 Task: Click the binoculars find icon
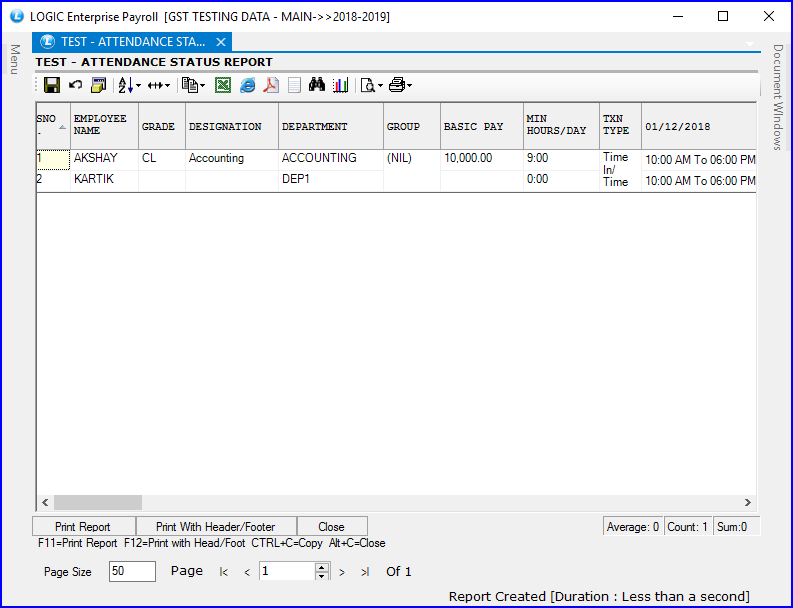(317, 85)
